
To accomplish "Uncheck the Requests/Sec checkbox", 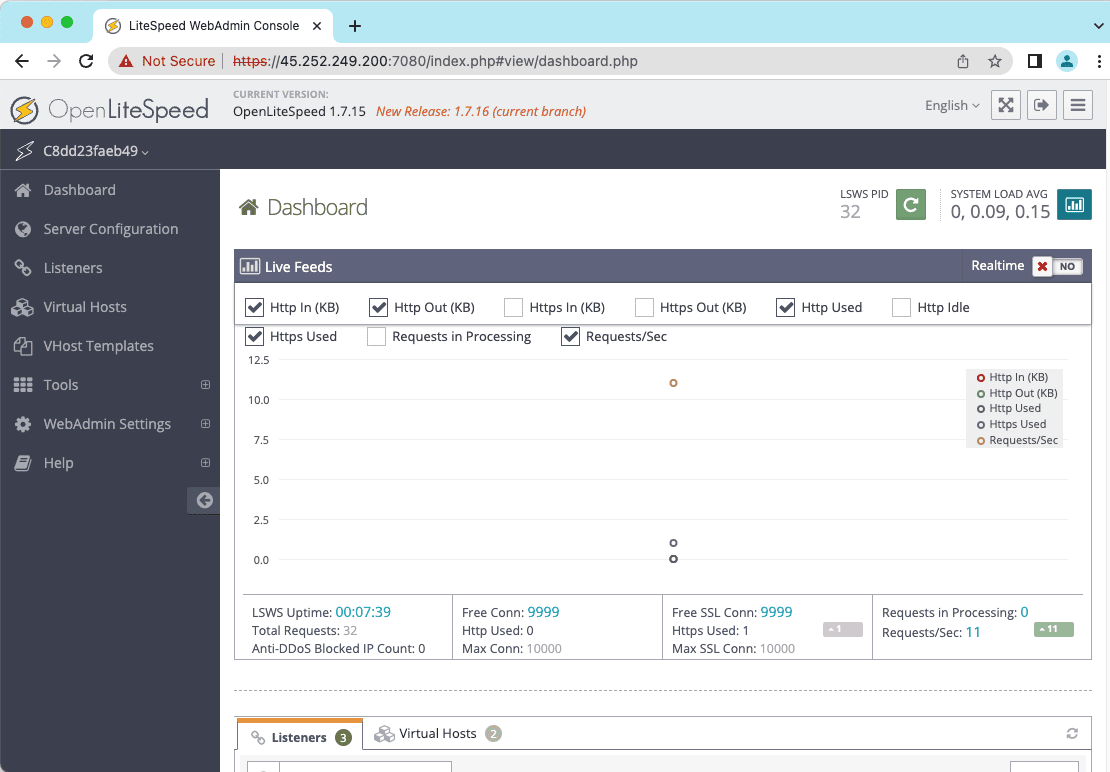I will point(571,337).
